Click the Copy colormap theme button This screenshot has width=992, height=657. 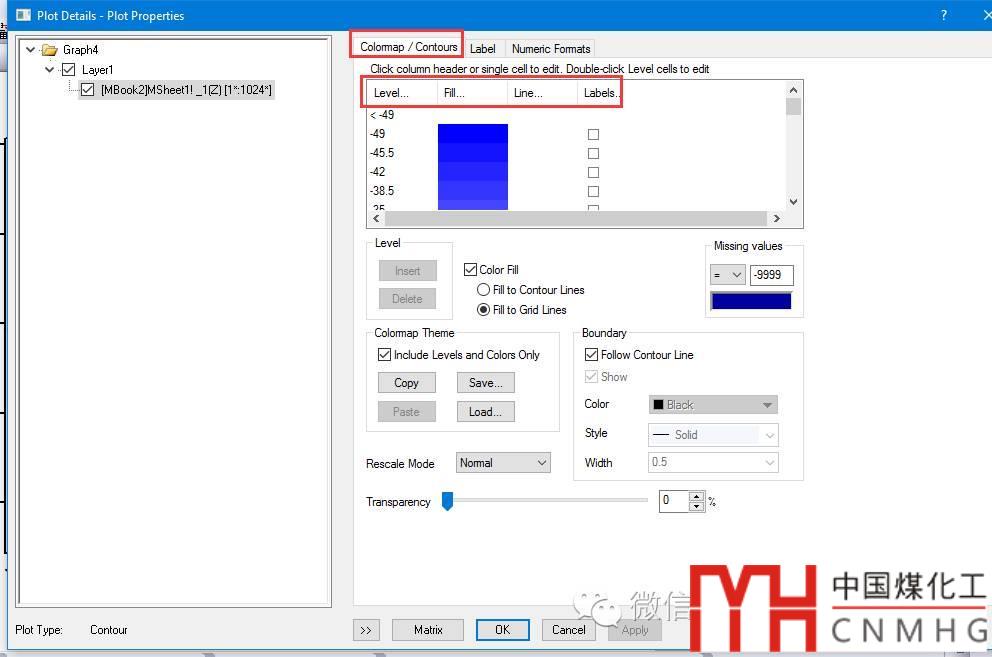point(407,383)
